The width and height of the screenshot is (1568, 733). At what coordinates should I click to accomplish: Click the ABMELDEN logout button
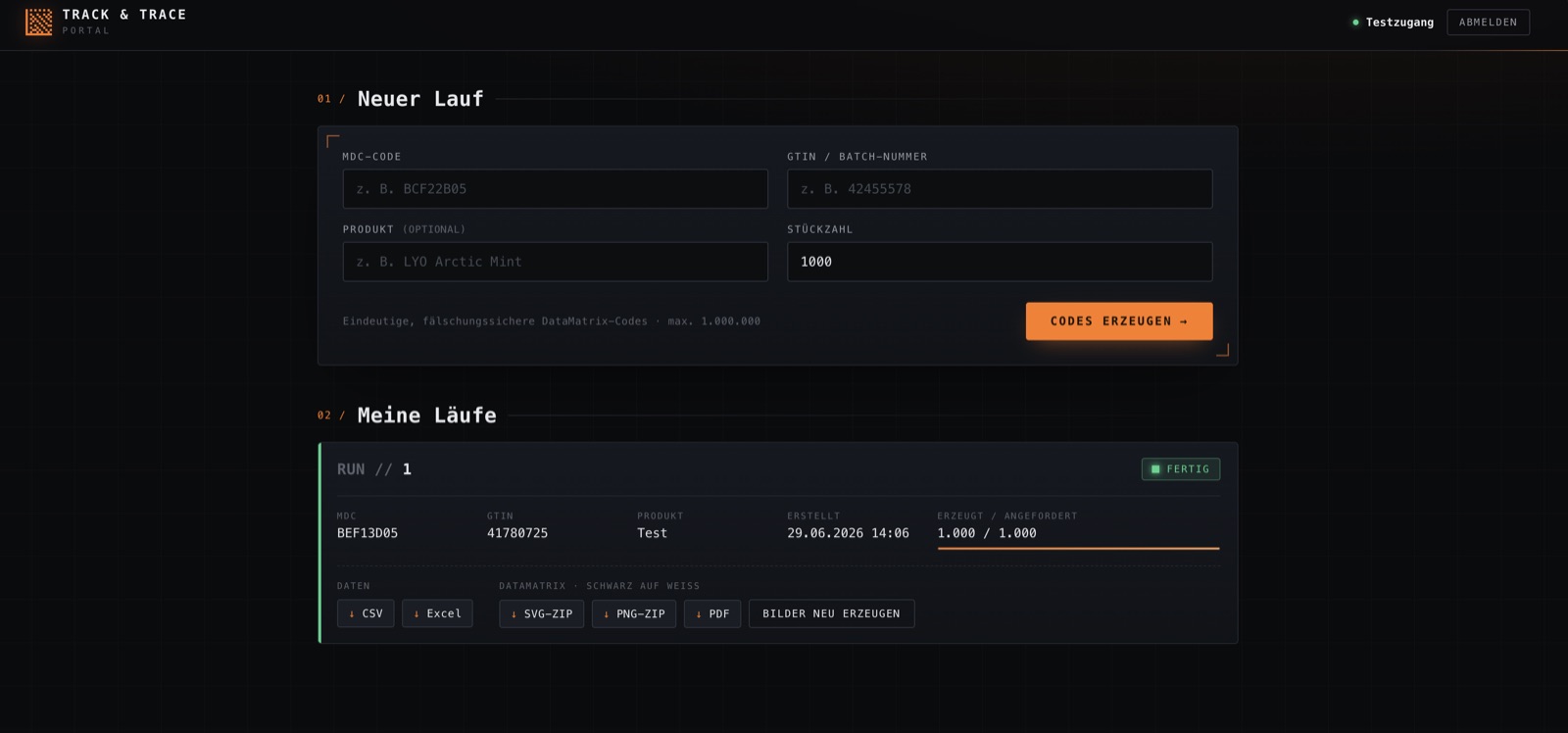point(1488,23)
